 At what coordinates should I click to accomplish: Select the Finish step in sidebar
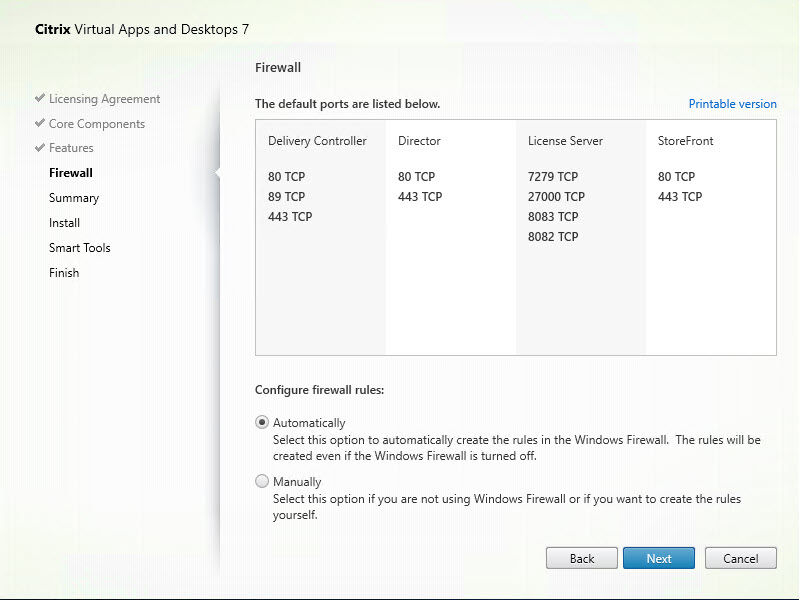pyautogui.click(x=64, y=273)
